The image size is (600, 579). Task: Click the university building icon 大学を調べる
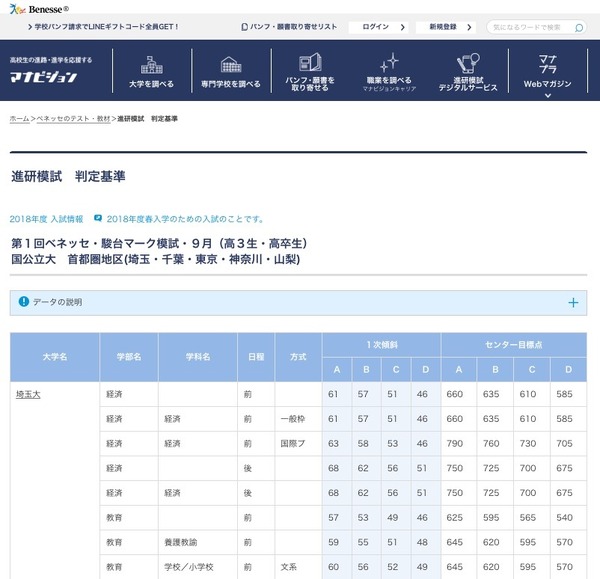[152, 64]
